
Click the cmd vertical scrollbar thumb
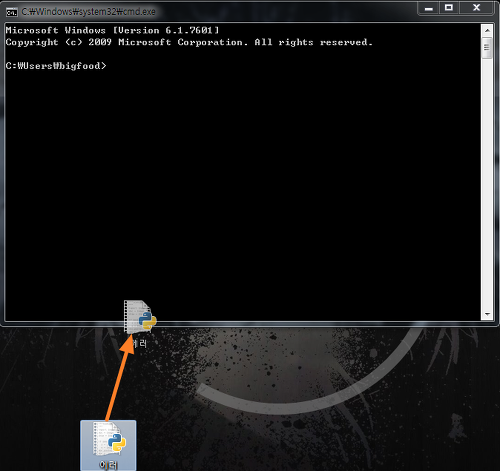pyautogui.click(x=487, y=48)
